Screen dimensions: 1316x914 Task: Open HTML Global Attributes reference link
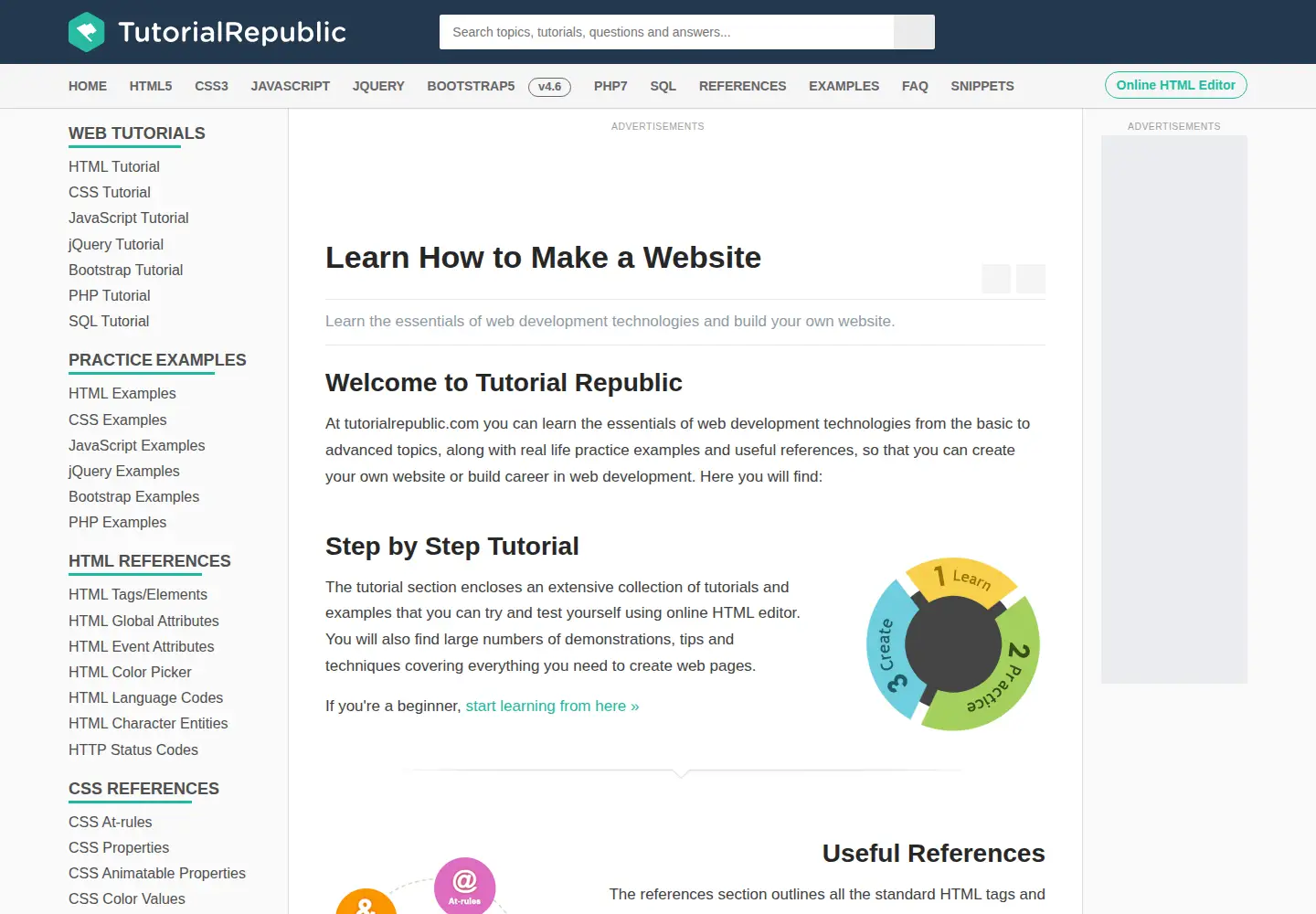144,621
